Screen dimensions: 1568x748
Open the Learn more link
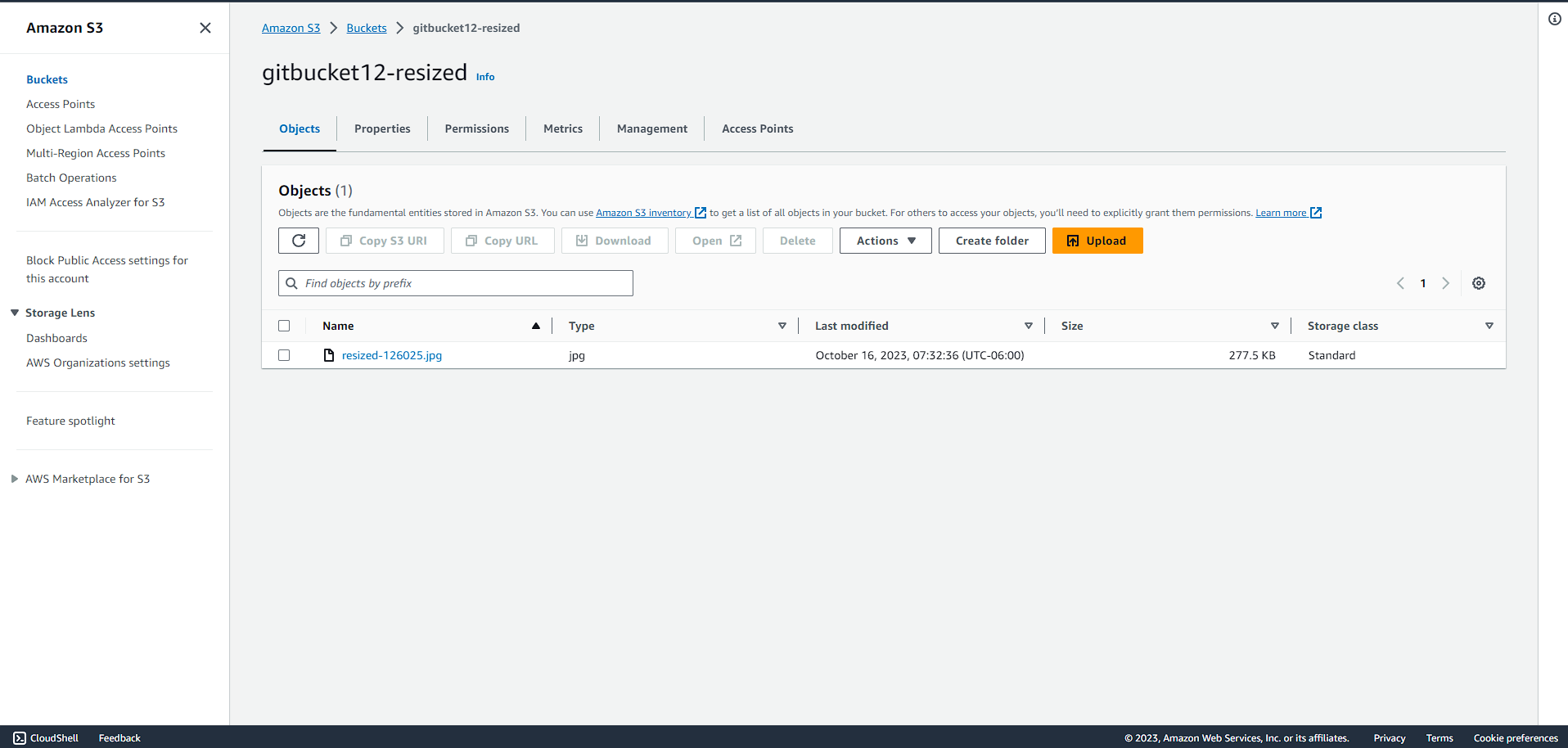point(1281,213)
